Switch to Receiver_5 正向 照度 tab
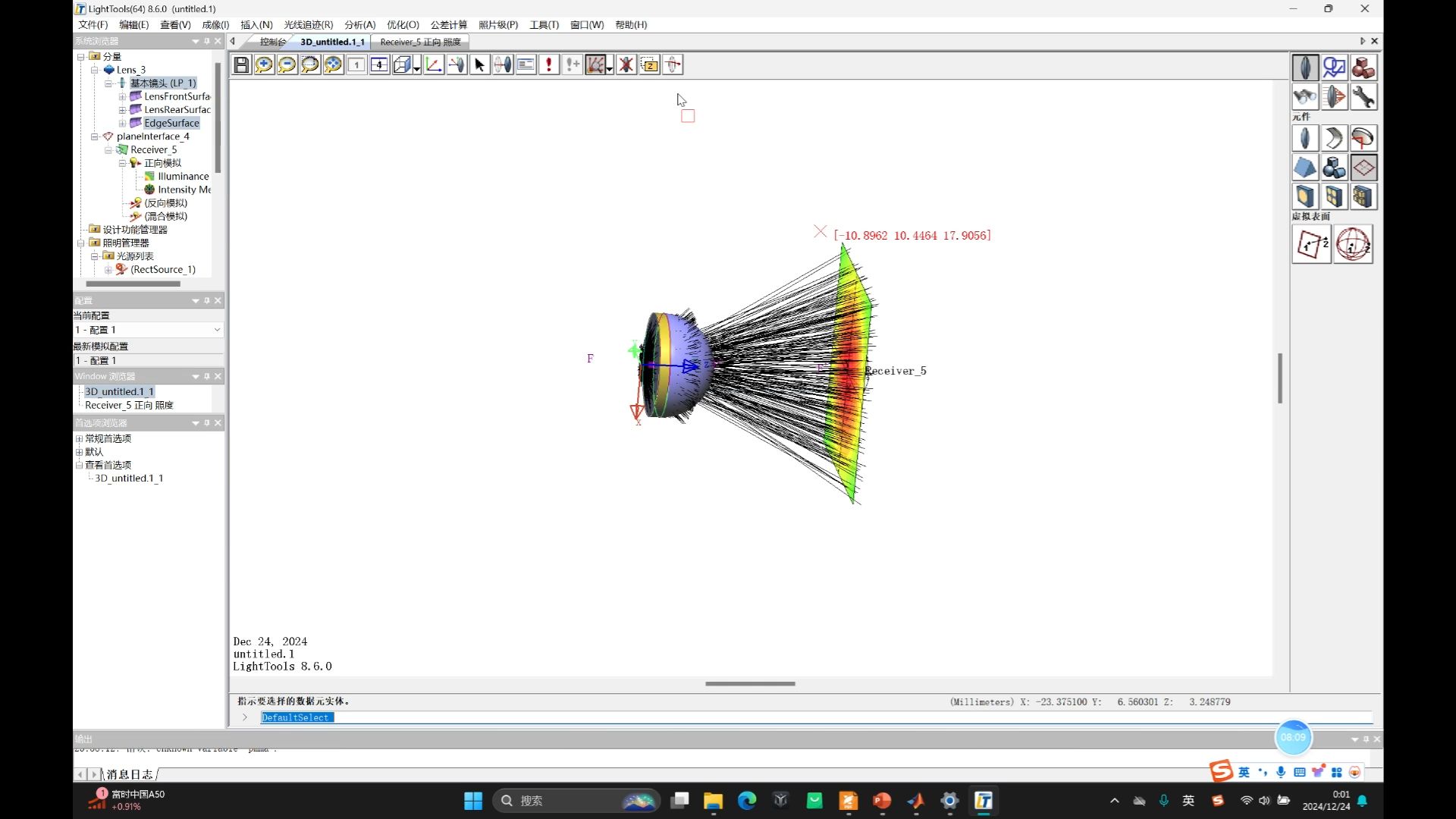Screen dimensions: 1456x819 pyautogui.click(x=420, y=42)
